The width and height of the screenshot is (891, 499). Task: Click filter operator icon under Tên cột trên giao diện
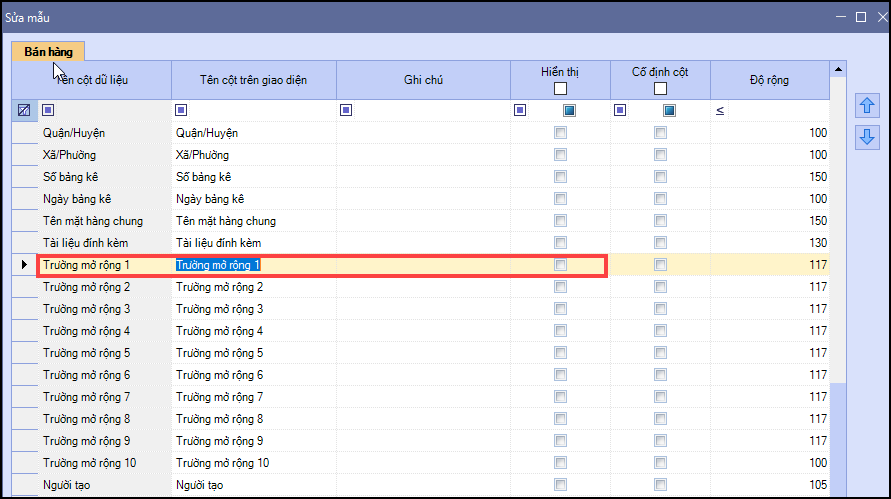tap(181, 110)
